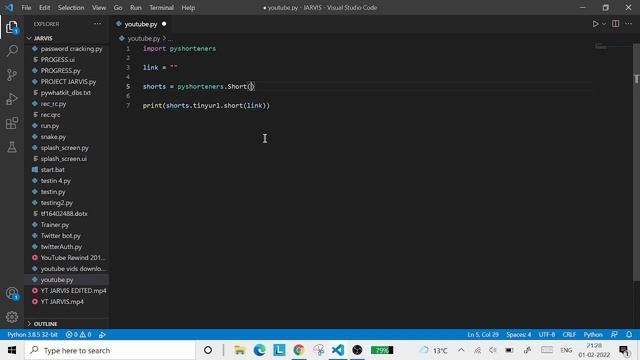Image resolution: width=640 pixels, height=360 pixels.
Task: Open Microsoft Edge from the taskbar
Action: tap(259, 350)
